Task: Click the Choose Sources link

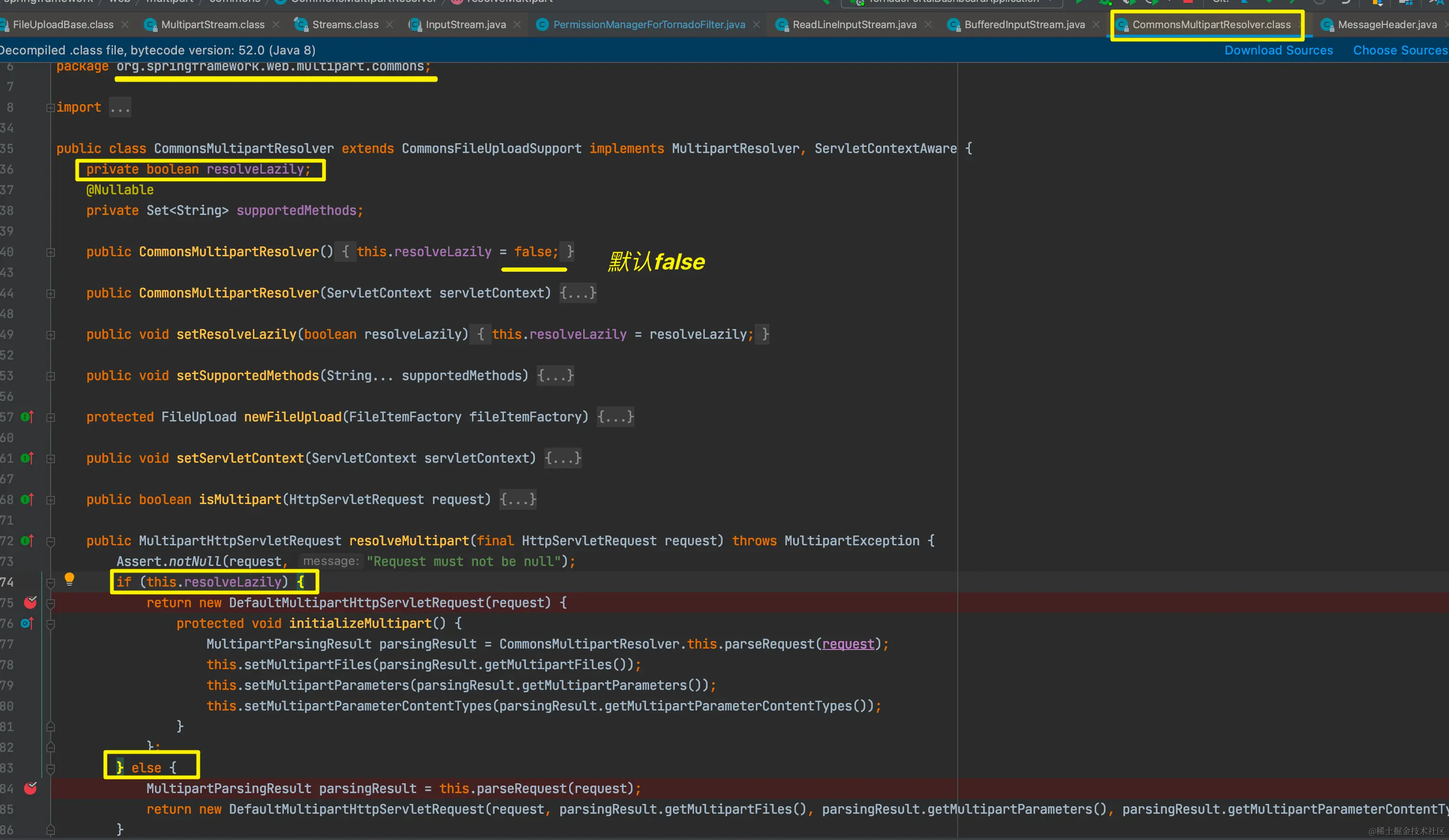Action: [1400, 51]
